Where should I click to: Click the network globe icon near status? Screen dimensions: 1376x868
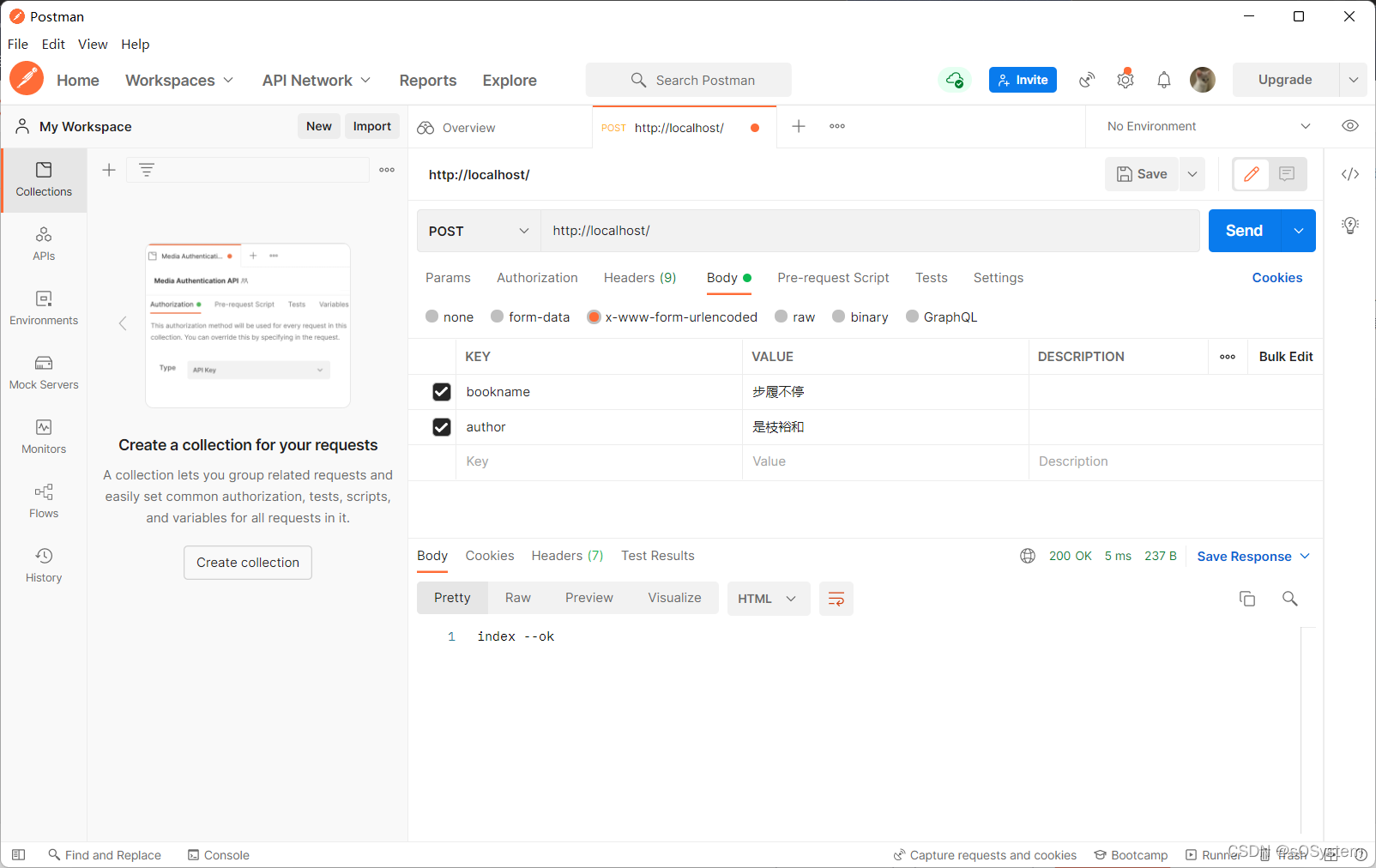pos(1028,556)
